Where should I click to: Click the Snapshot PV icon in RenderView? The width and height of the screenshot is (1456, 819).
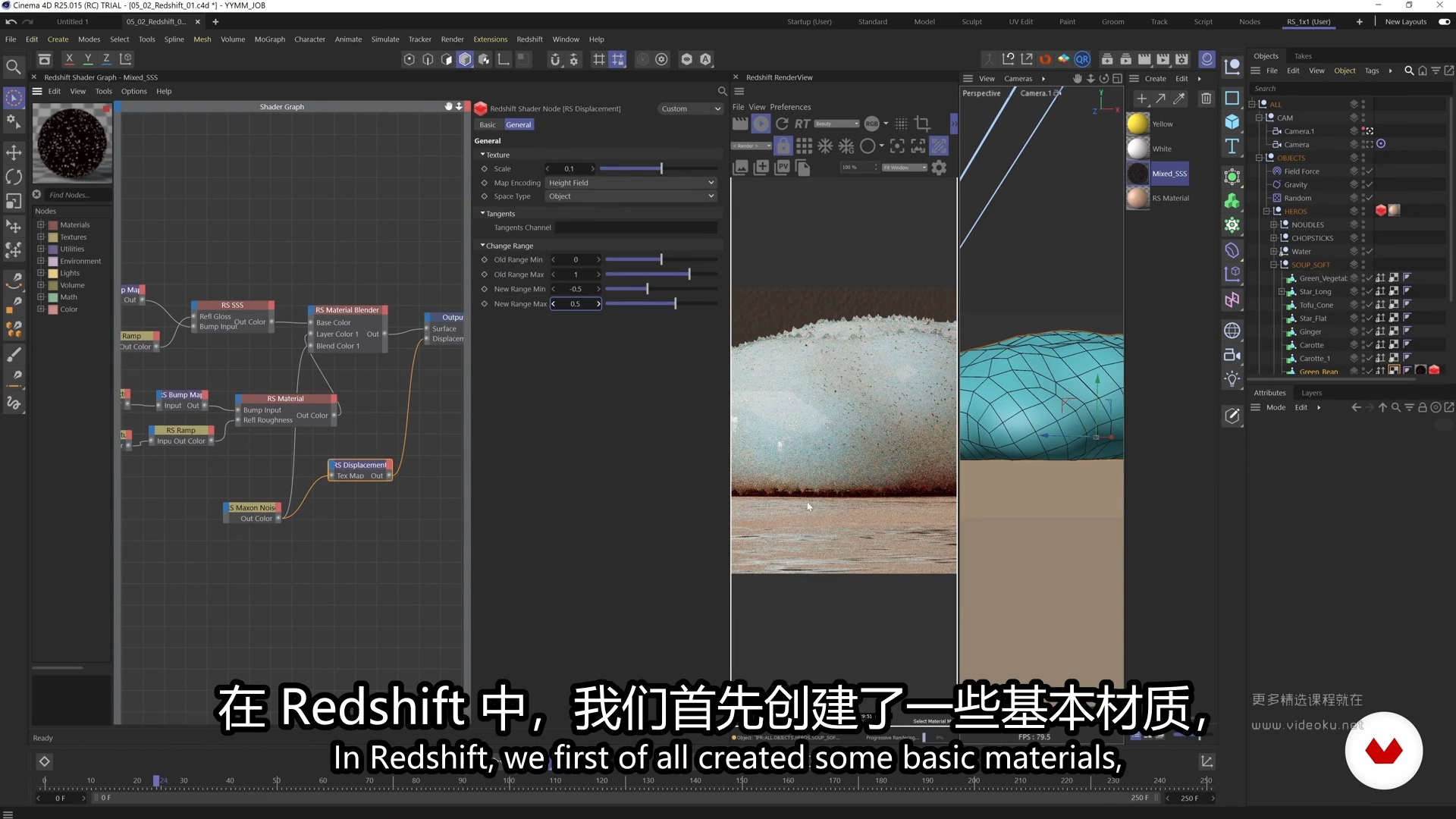point(782,168)
